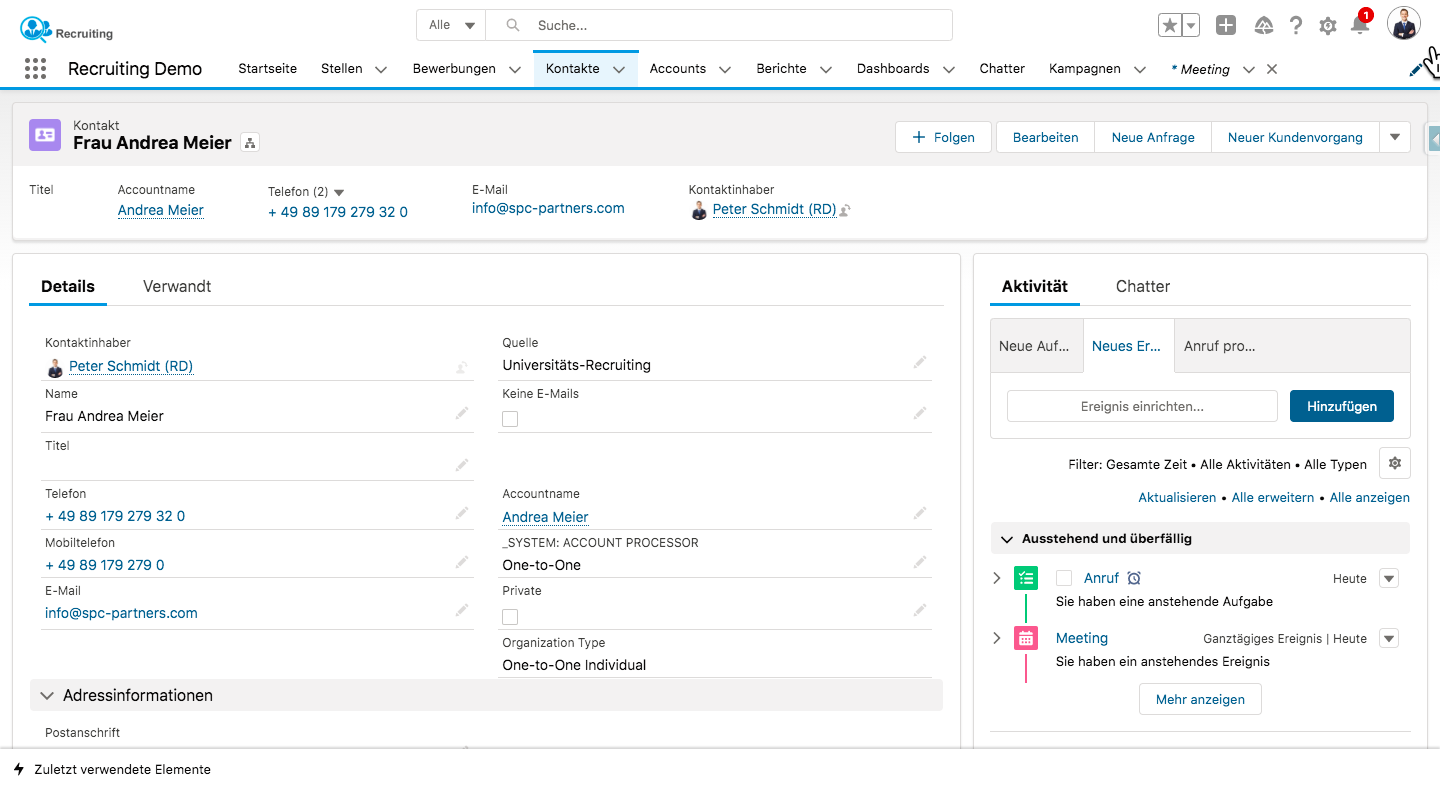Click the Suche search field
Viewport: 1440px width, 789px height.
[x=719, y=25]
